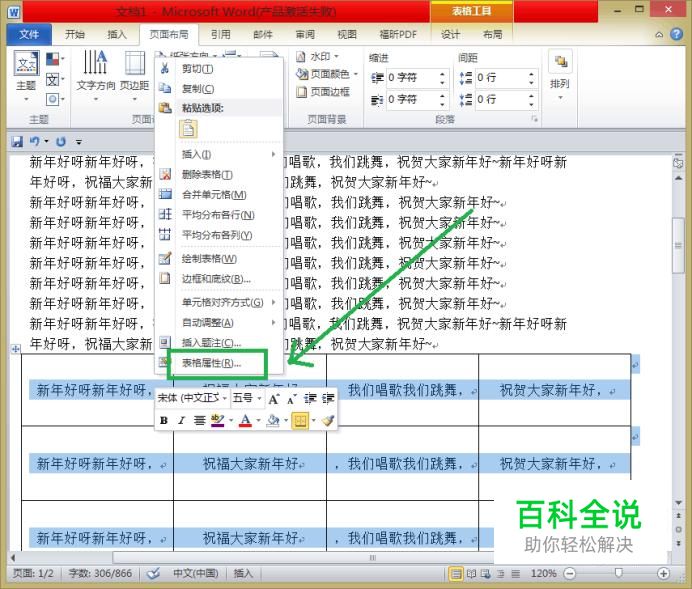
Task: Increase spacing before with up arrow
Action: (531, 74)
